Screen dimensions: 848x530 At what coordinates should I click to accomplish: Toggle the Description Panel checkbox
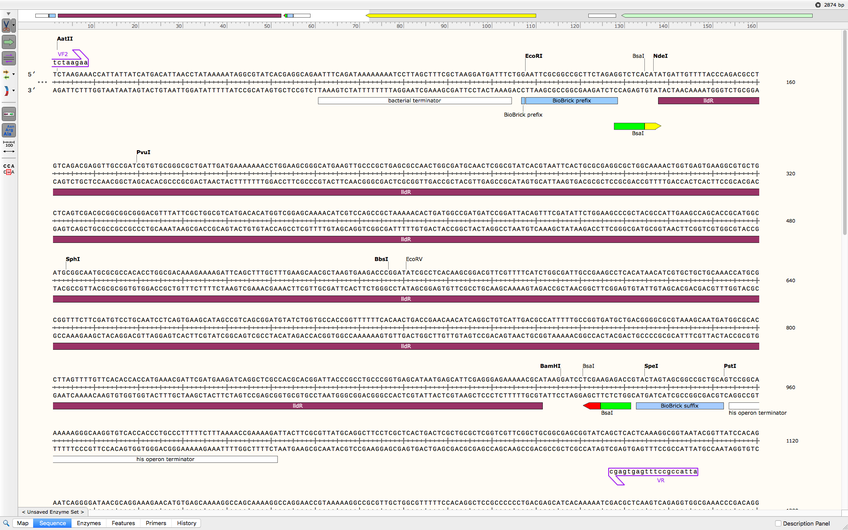tap(780, 523)
